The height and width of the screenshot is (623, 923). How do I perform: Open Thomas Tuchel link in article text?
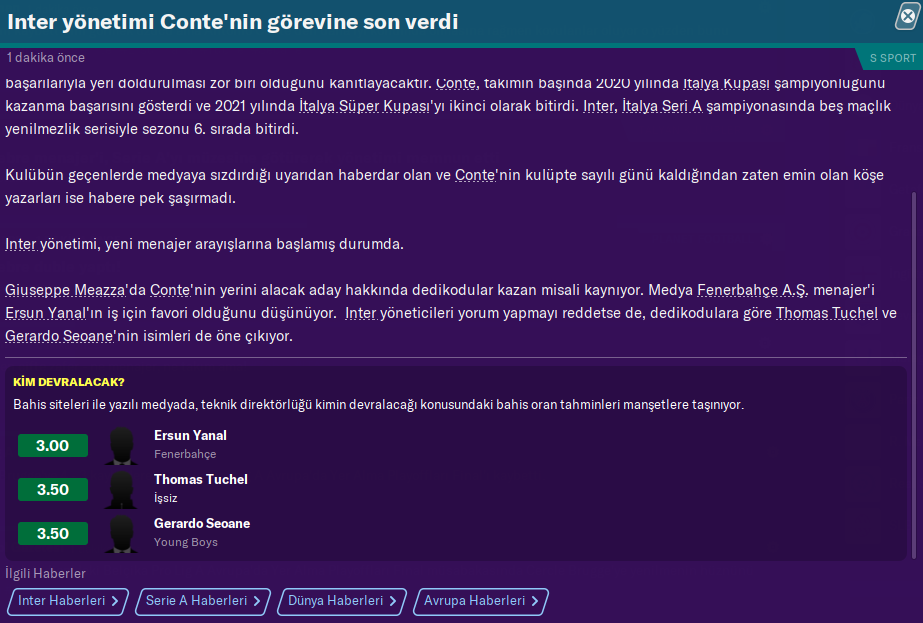tap(826, 313)
